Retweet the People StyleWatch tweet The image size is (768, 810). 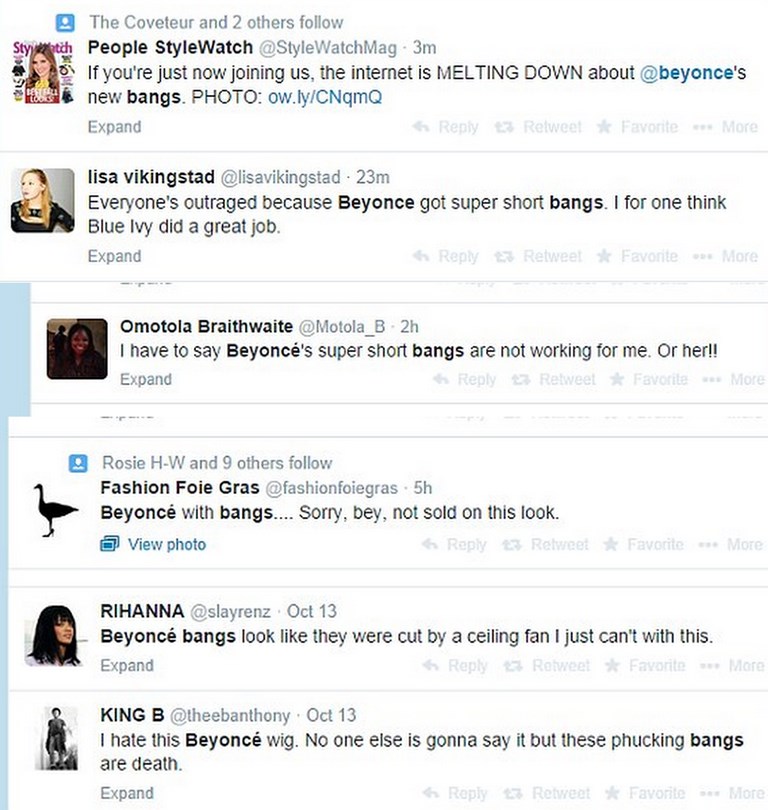pyautogui.click(x=540, y=127)
